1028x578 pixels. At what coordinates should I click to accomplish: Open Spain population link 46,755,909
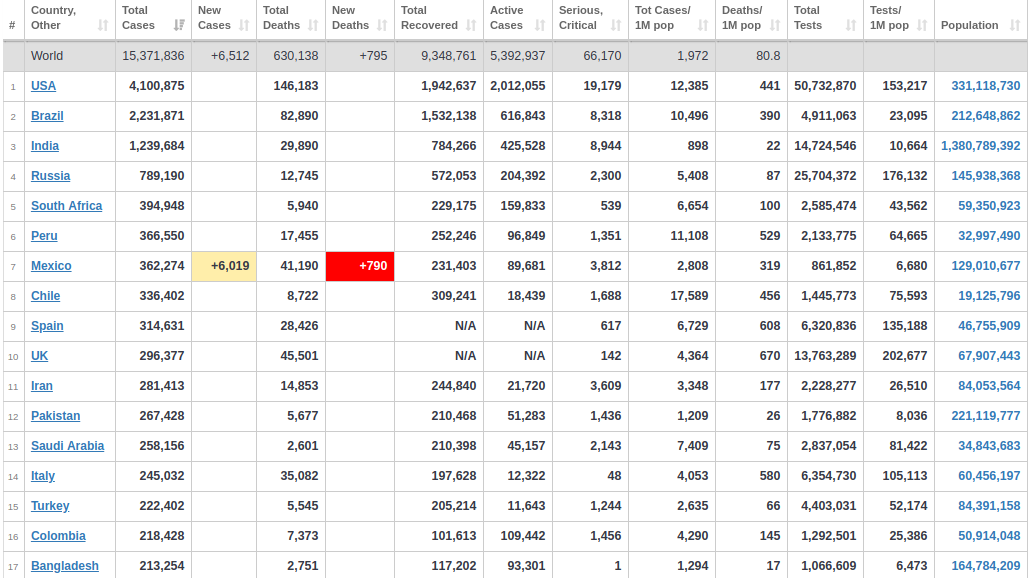(x=989, y=326)
